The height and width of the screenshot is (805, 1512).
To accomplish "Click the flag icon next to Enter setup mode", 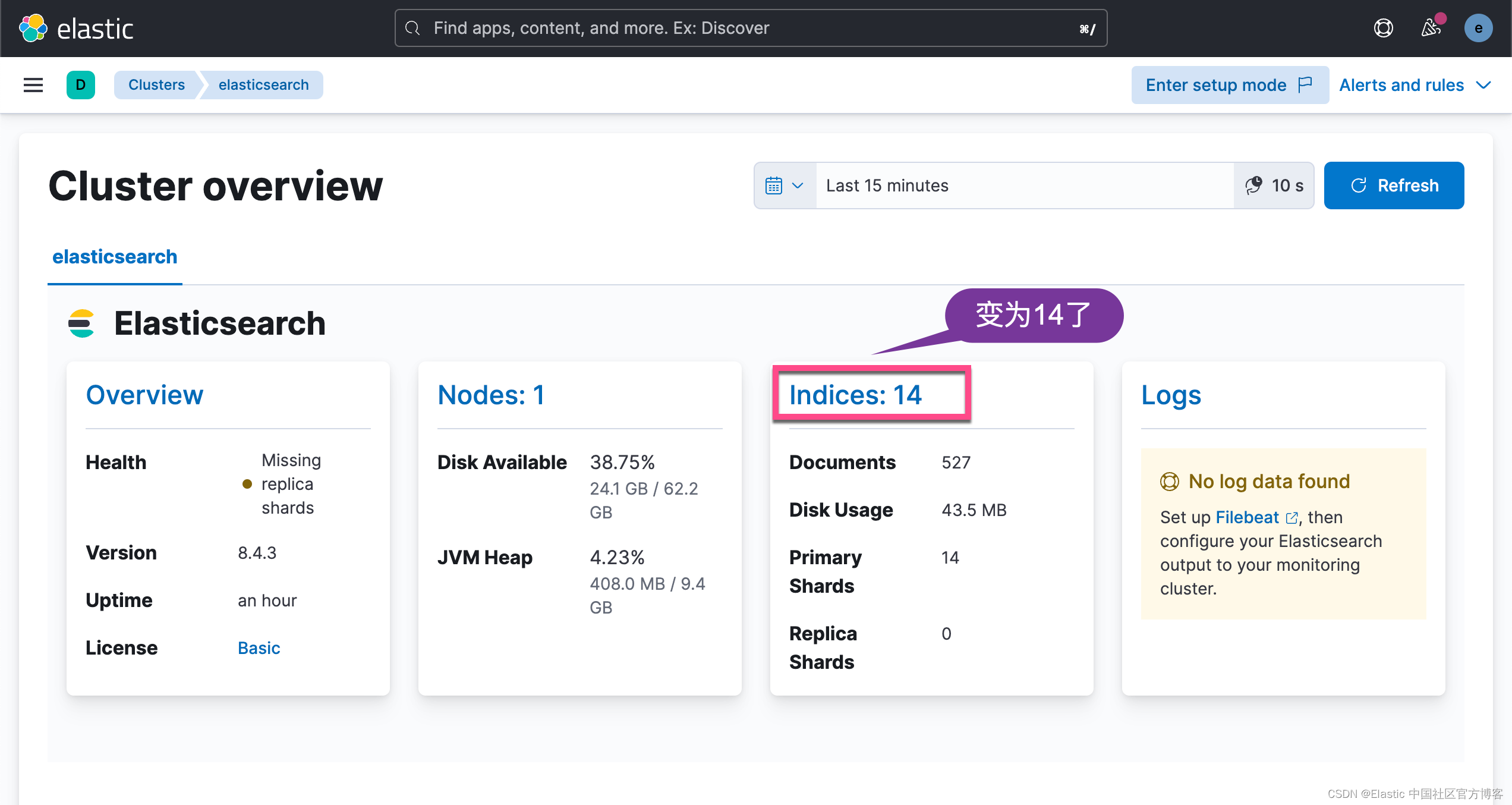I will tap(1305, 84).
